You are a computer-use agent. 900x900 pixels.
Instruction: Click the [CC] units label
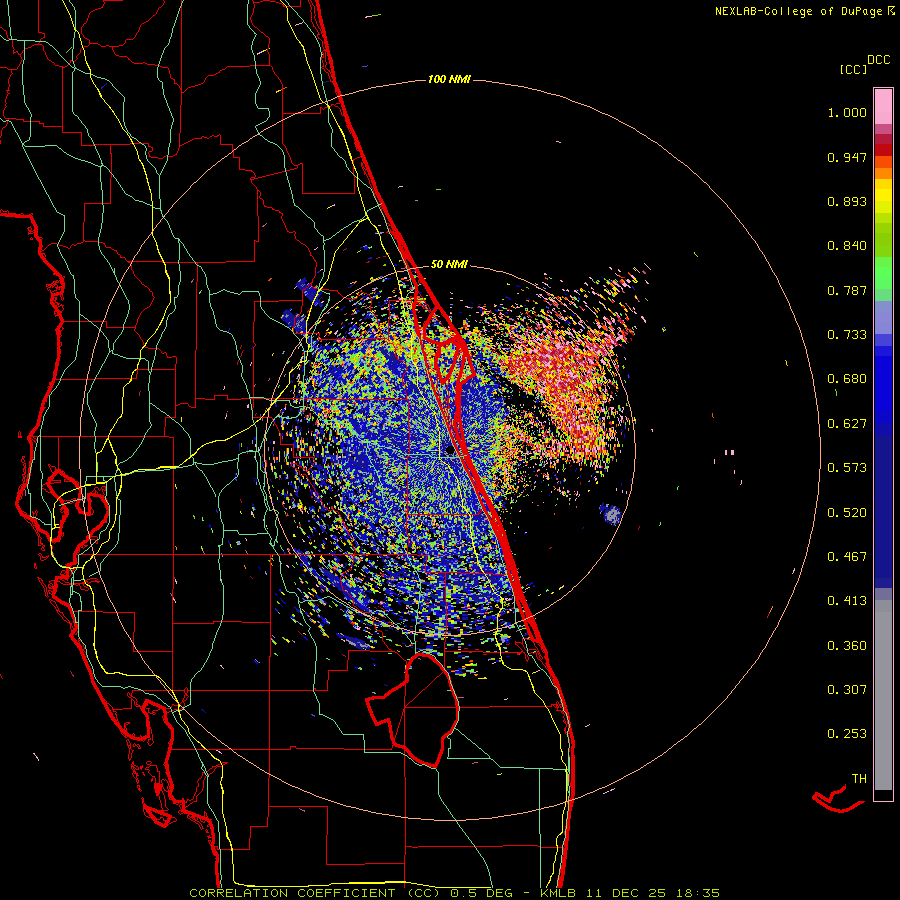pyautogui.click(x=853, y=69)
